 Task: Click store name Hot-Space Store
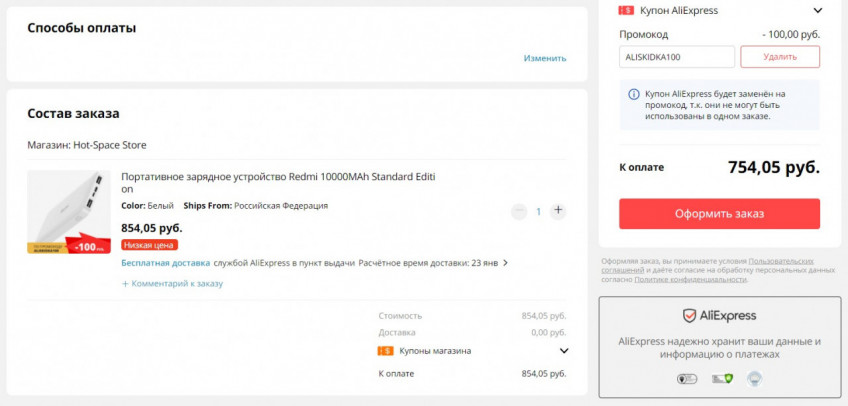point(110,145)
